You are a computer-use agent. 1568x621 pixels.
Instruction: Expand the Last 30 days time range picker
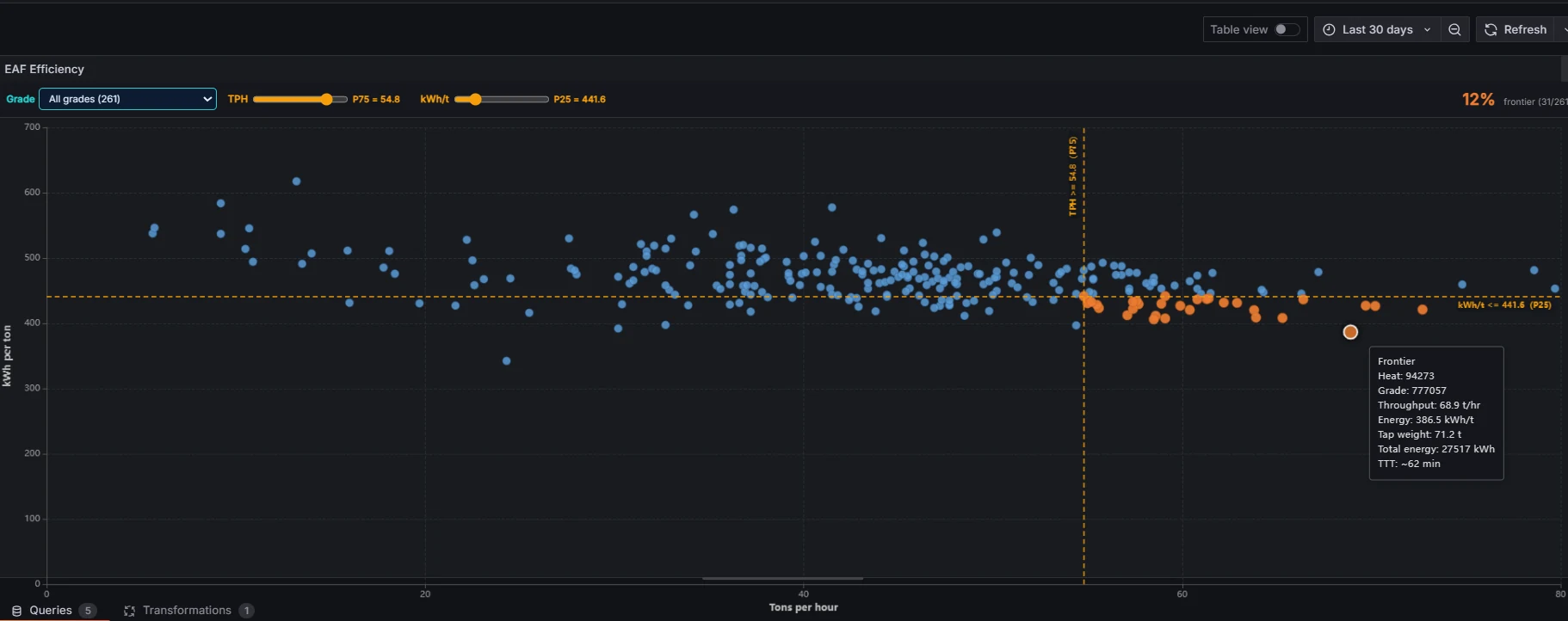1377,29
